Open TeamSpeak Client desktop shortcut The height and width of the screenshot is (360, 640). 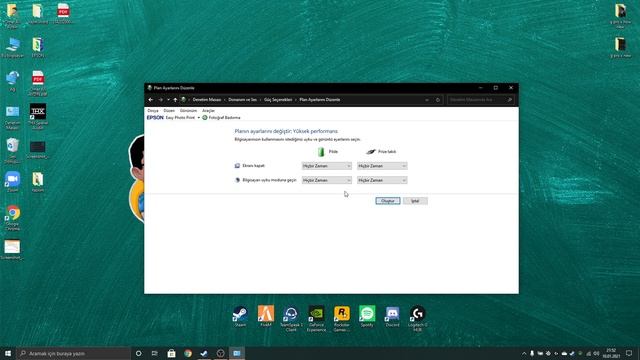pos(291,319)
